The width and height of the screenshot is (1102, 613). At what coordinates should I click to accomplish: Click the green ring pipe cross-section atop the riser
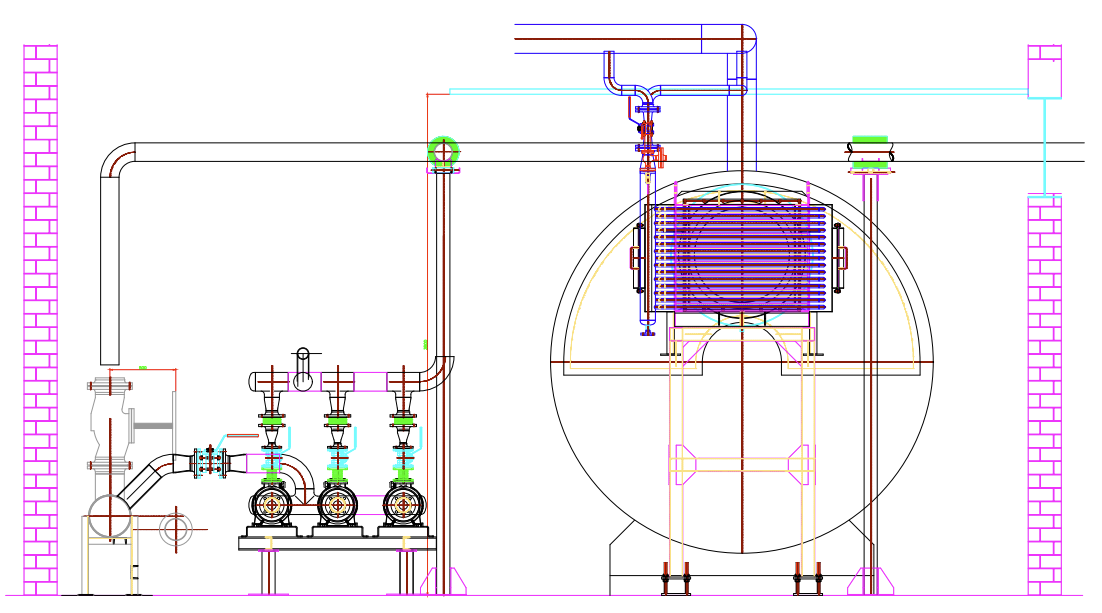(443, 151)
